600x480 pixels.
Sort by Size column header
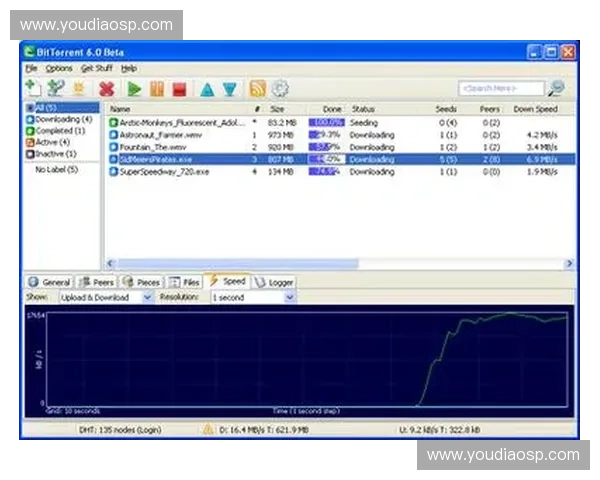pos(277,109)
